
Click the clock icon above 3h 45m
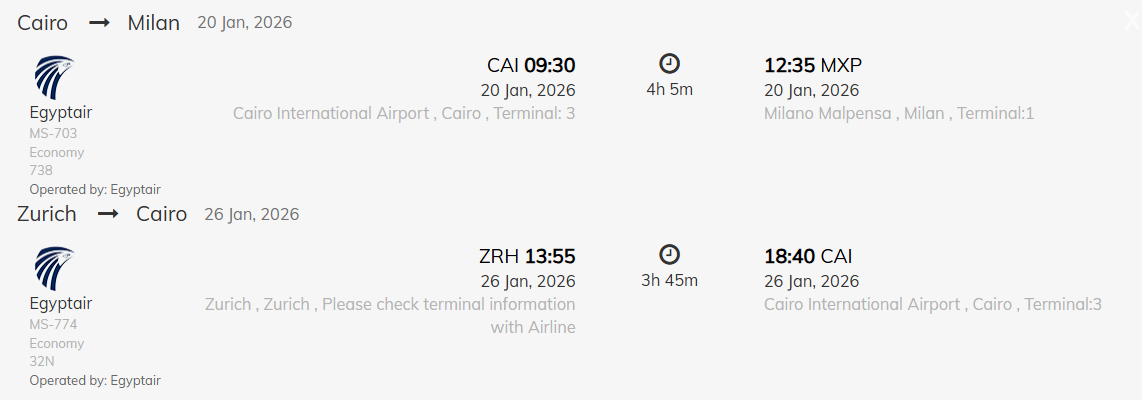click(x=669, y=255)
